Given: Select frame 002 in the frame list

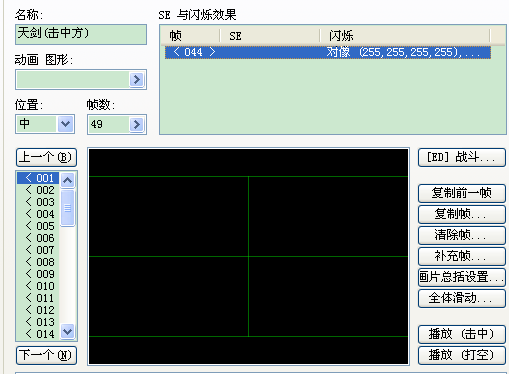Looking at the screenshot, I should pyautogui.click(x=38, y=190).
